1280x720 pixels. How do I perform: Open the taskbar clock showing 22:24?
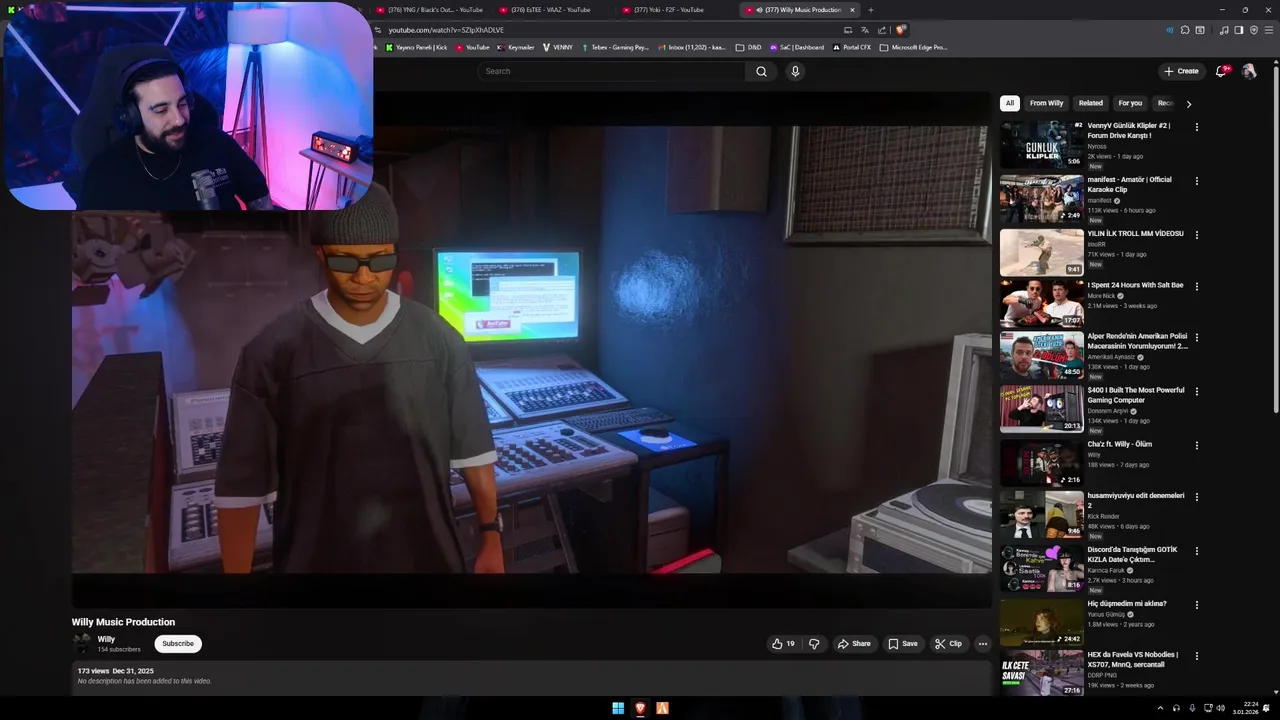pos(1246,708)
